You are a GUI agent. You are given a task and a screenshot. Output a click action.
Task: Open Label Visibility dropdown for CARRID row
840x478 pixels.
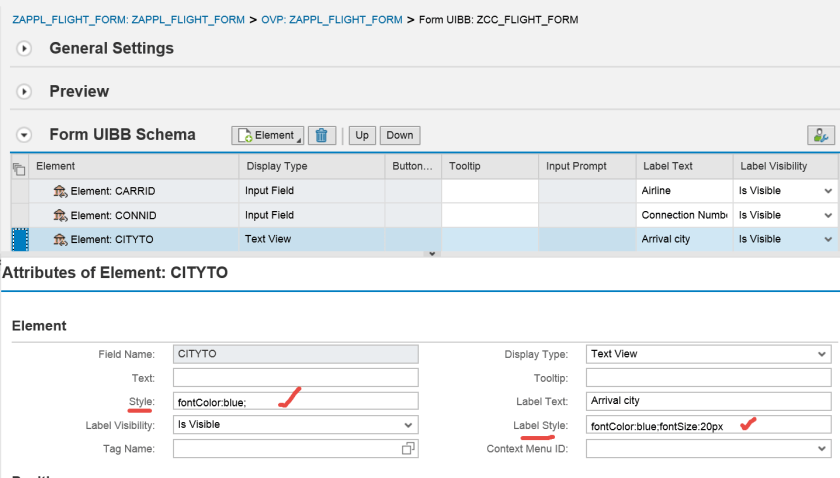828,191
